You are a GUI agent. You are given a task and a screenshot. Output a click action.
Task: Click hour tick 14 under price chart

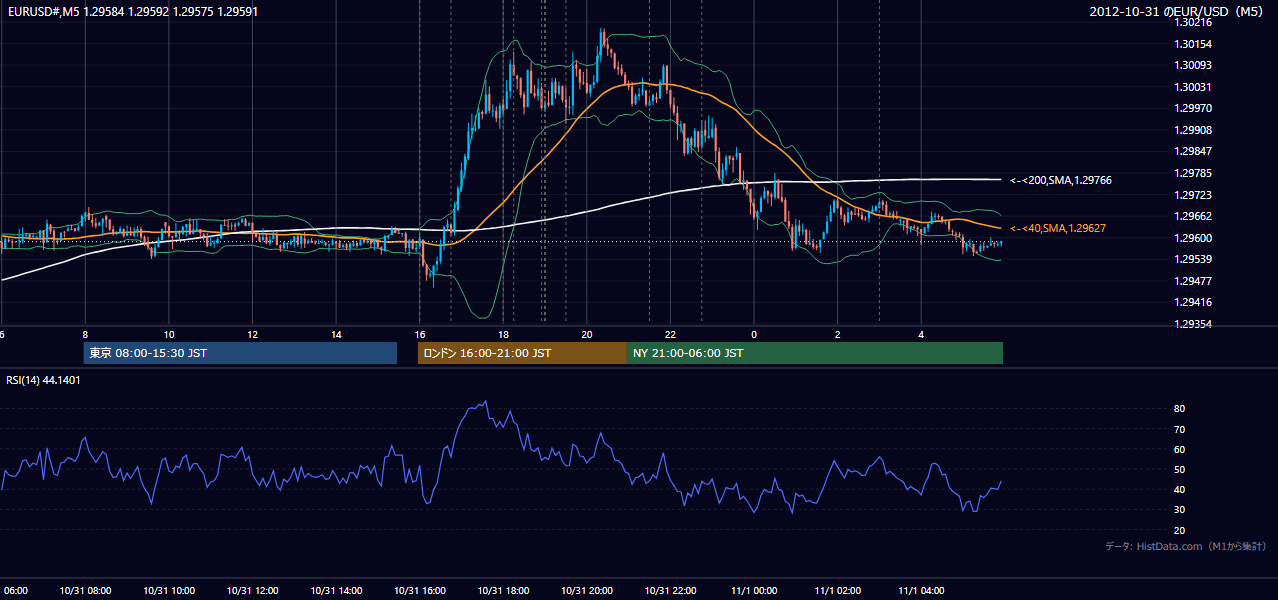[x=336, y=334]
